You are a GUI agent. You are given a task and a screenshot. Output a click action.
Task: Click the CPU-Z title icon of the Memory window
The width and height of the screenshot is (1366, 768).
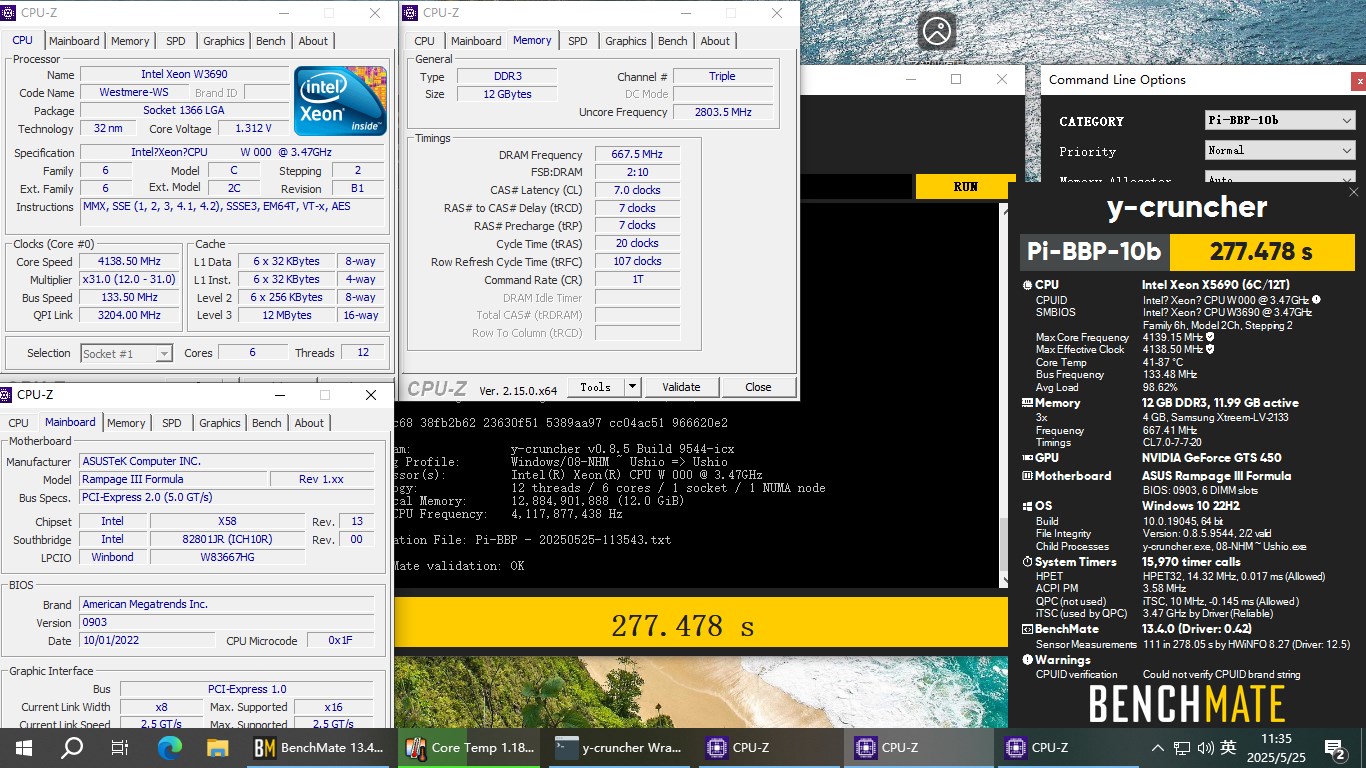coord(411,13)
